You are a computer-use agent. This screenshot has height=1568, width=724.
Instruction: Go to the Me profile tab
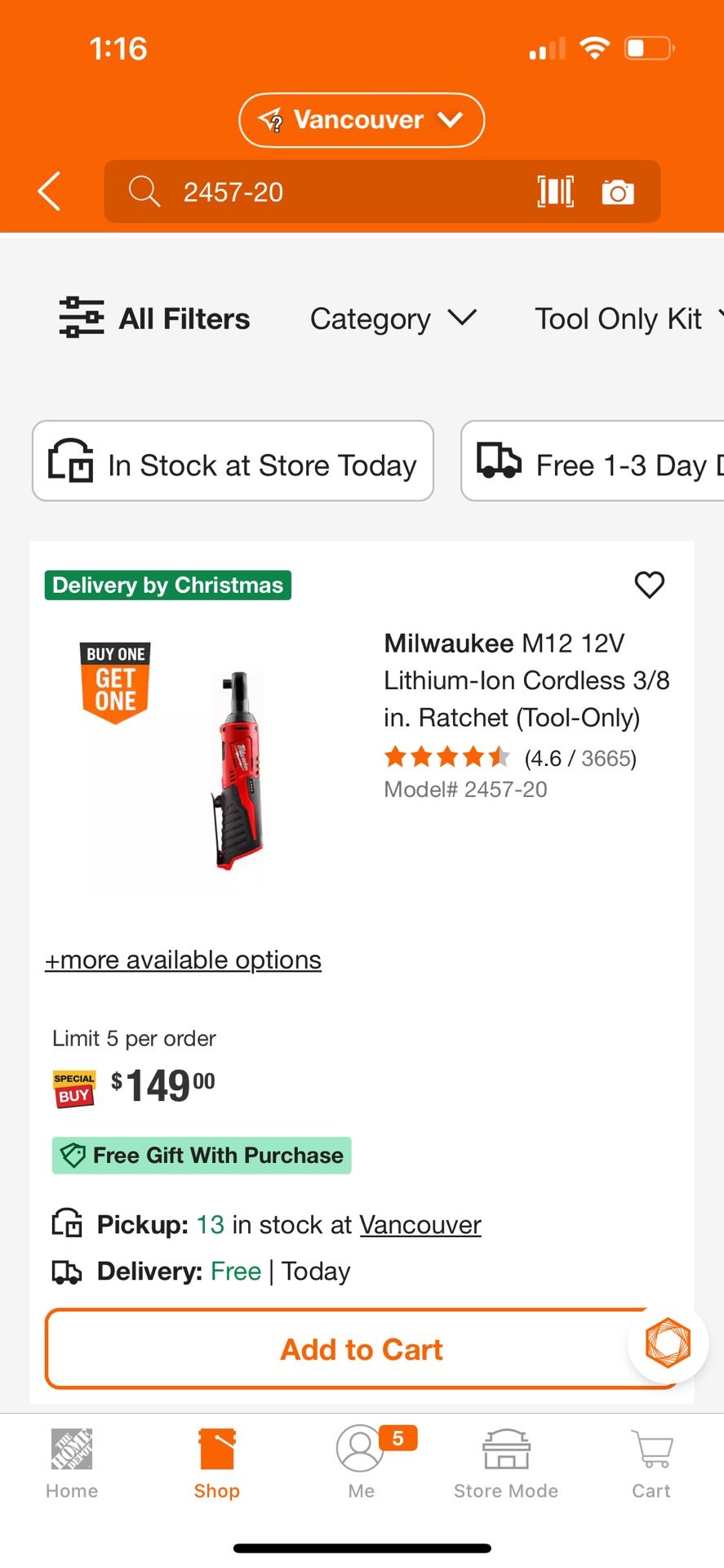pos(361,1462)
